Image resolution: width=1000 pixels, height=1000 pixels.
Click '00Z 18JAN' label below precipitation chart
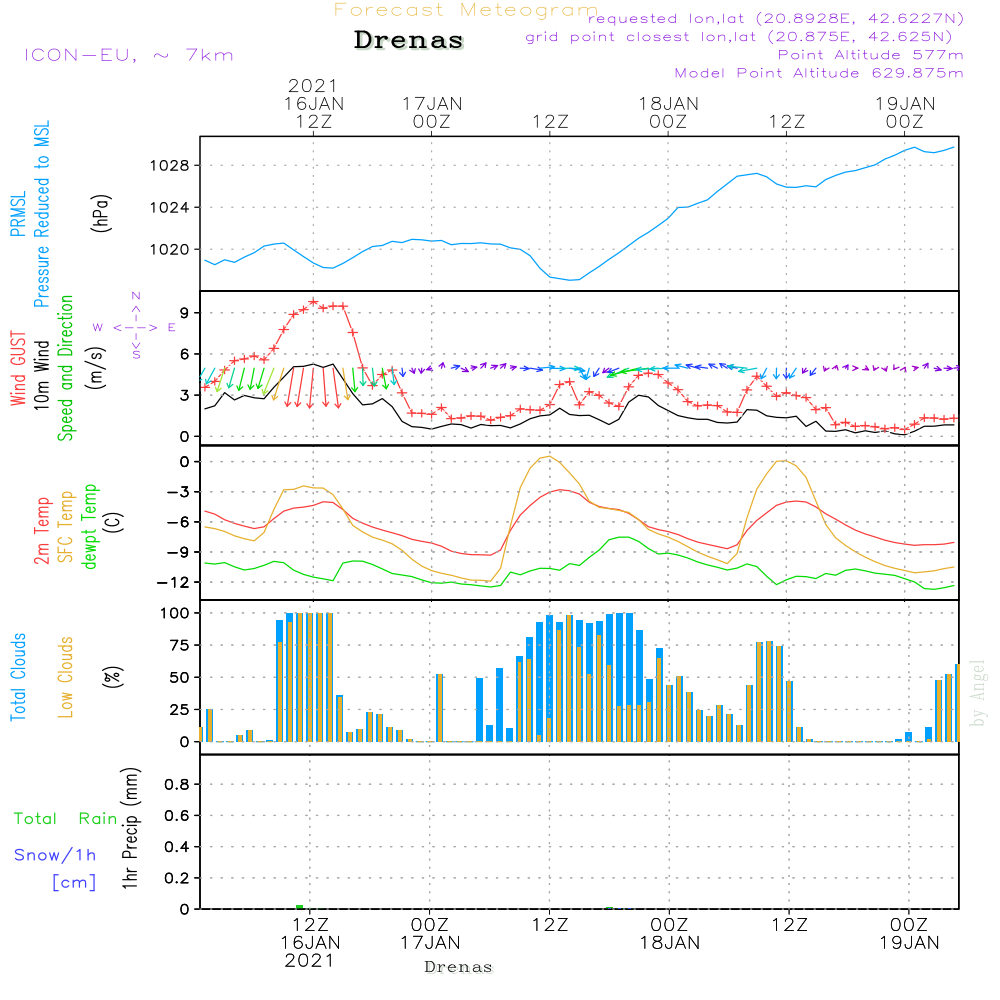670,934
